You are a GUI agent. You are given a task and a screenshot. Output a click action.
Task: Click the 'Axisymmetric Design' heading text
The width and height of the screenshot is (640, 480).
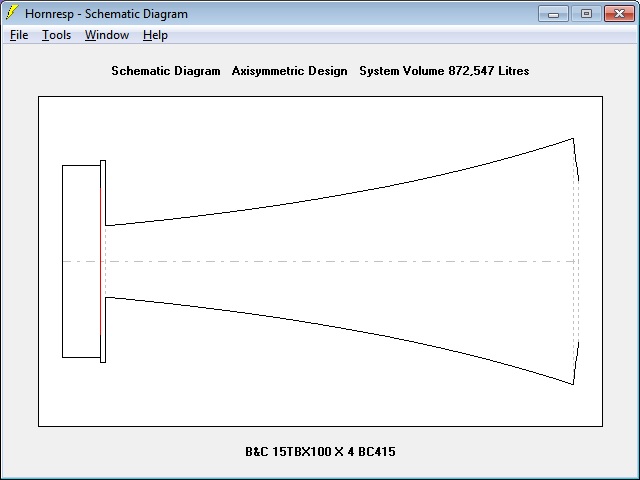click(x=289, y=71)
